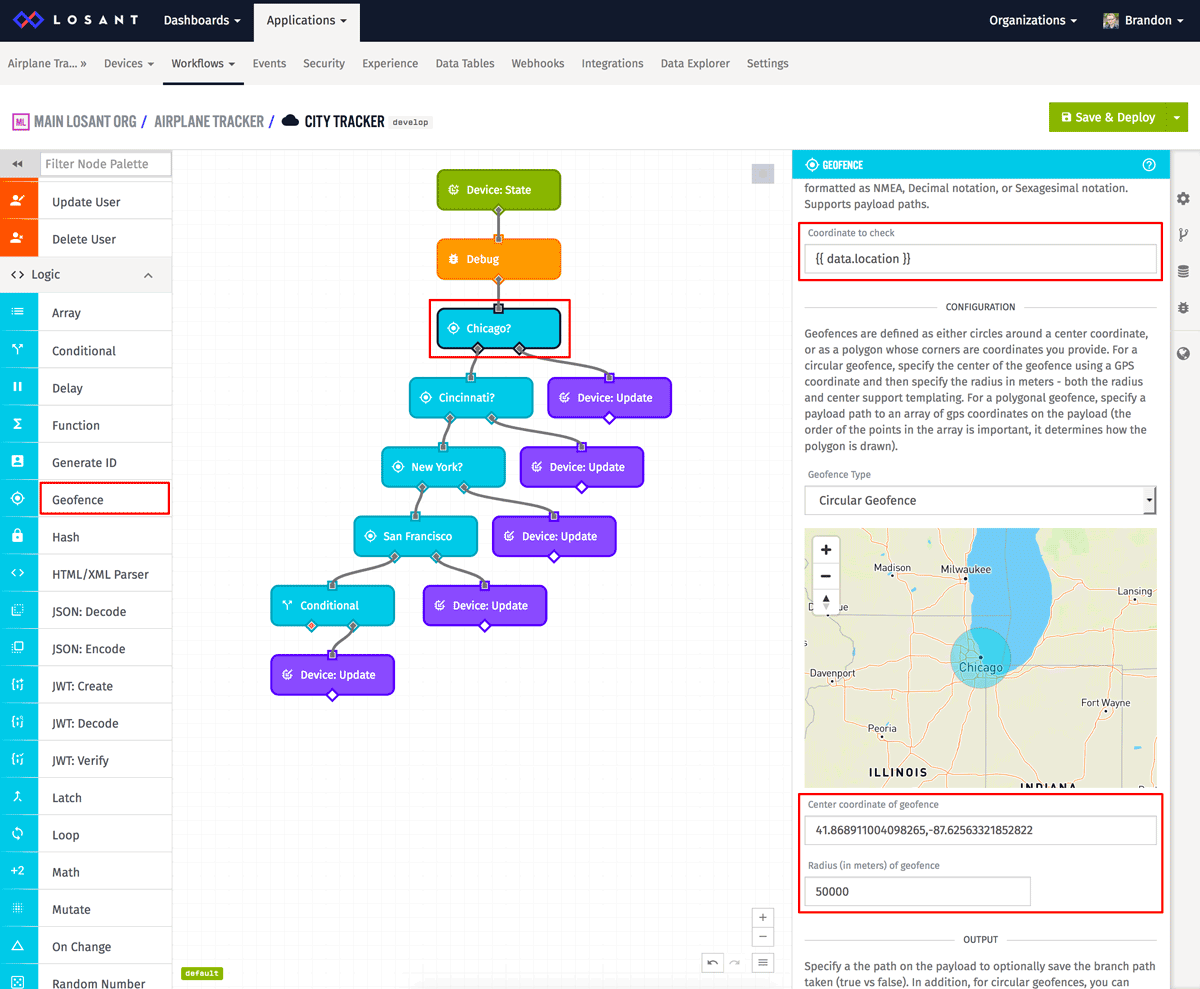
Task: Switch to the Data Explorer tab
Action: tap(694, 62)
